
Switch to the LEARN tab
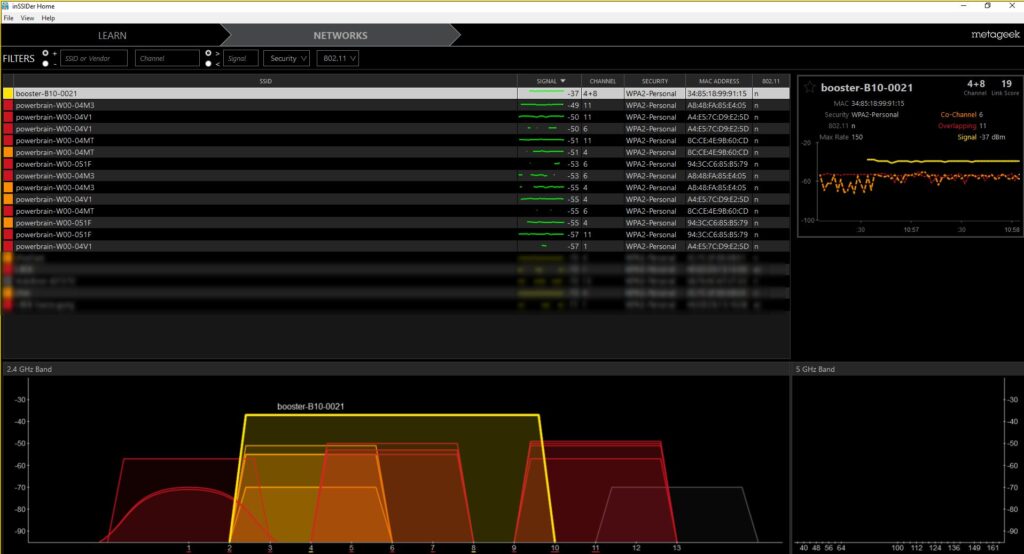pyautogui.click(x=112, y=35)
